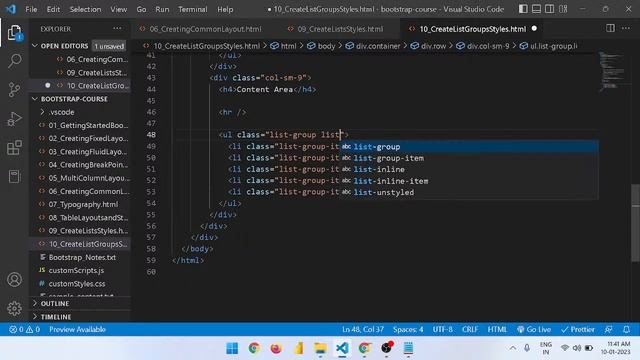
Task: Open the Edit menu
Action: coord(53,9)
